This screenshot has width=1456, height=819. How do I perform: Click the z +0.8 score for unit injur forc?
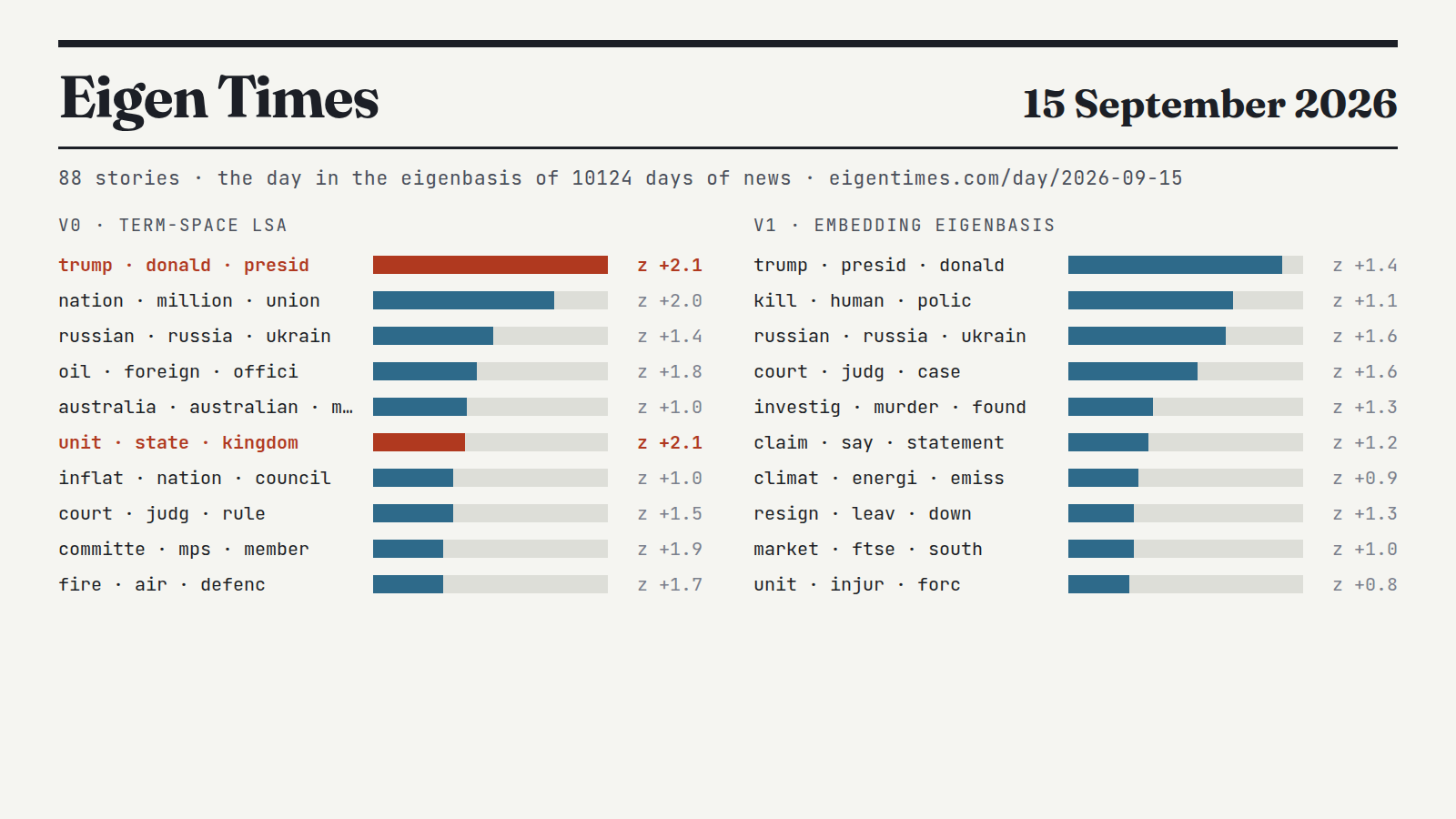[x=1365, y=584]
